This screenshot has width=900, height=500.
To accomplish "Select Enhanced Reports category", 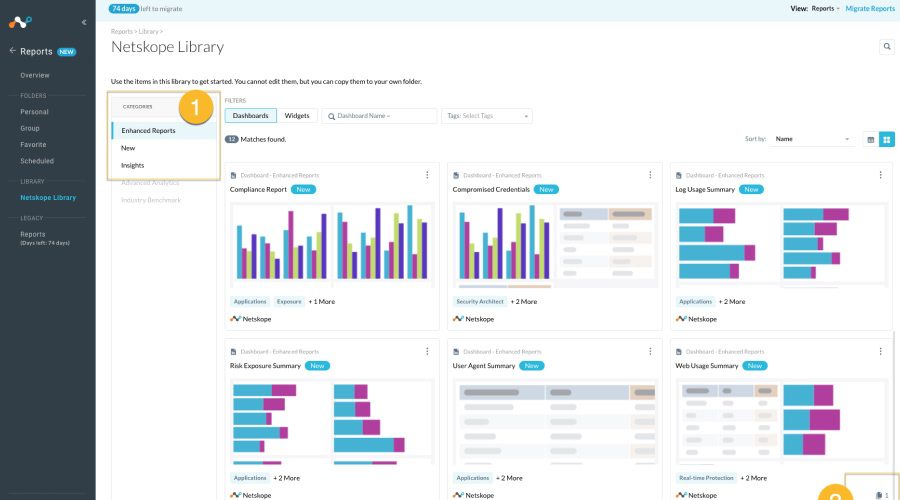I will pyautogui.click(x=164, y=130).
